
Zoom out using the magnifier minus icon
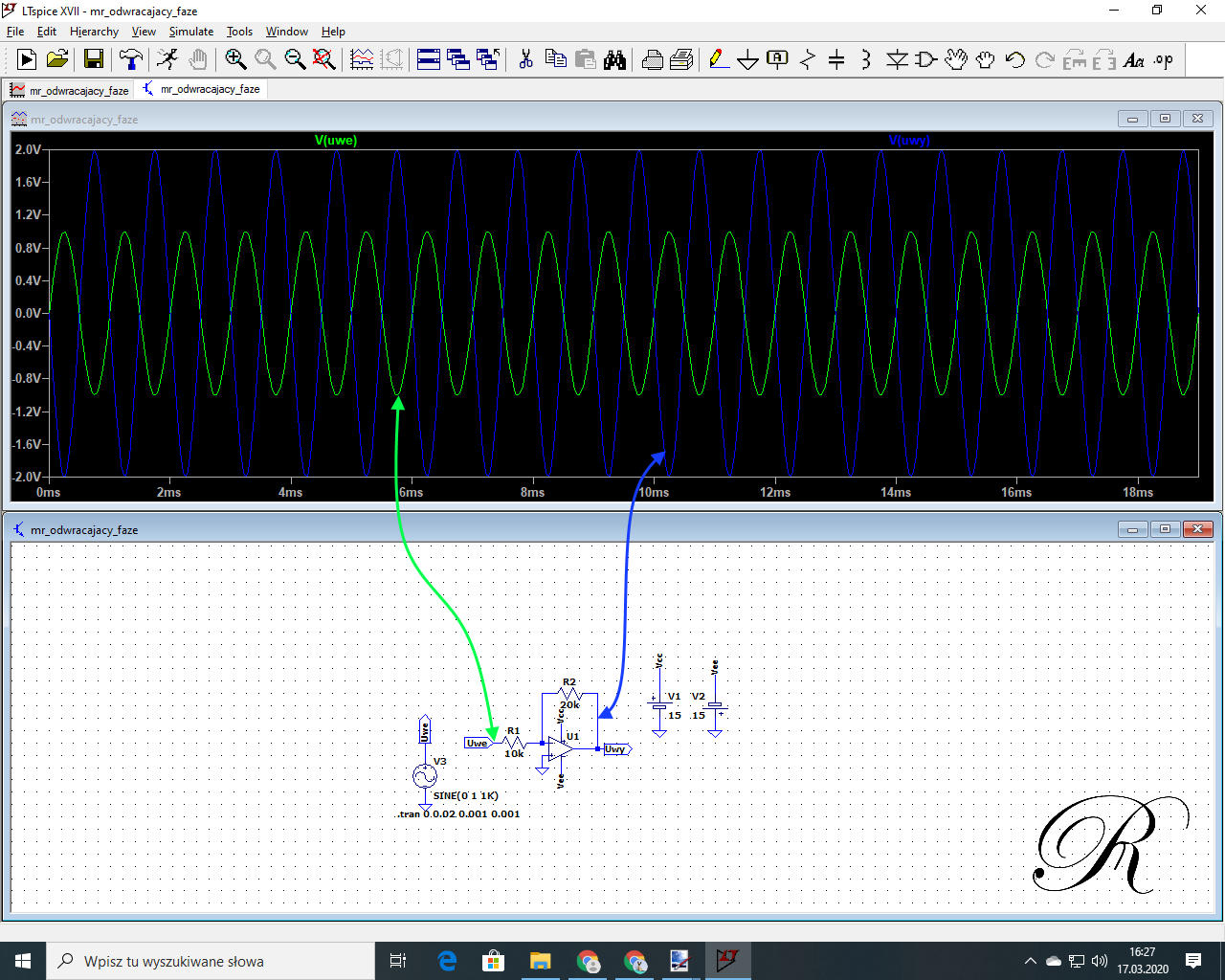pyautogui.click(x=295, y=59)
